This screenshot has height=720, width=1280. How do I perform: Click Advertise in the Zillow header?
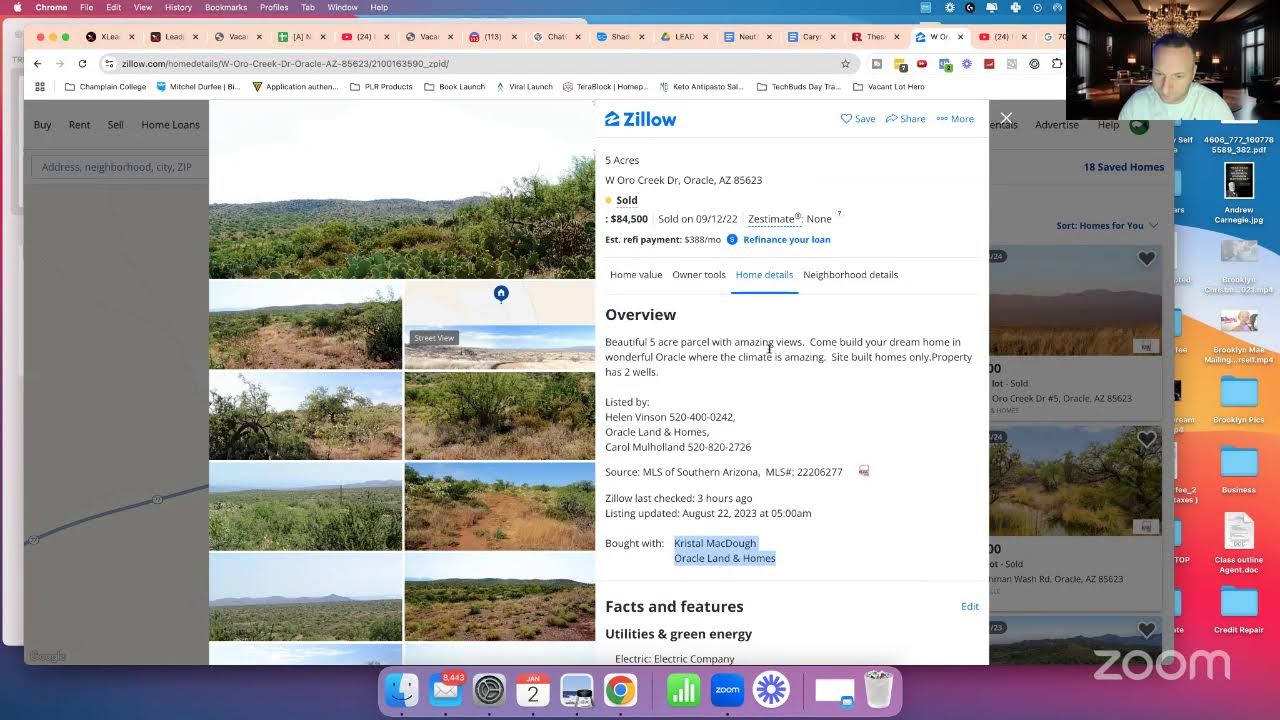[1057, 125]
